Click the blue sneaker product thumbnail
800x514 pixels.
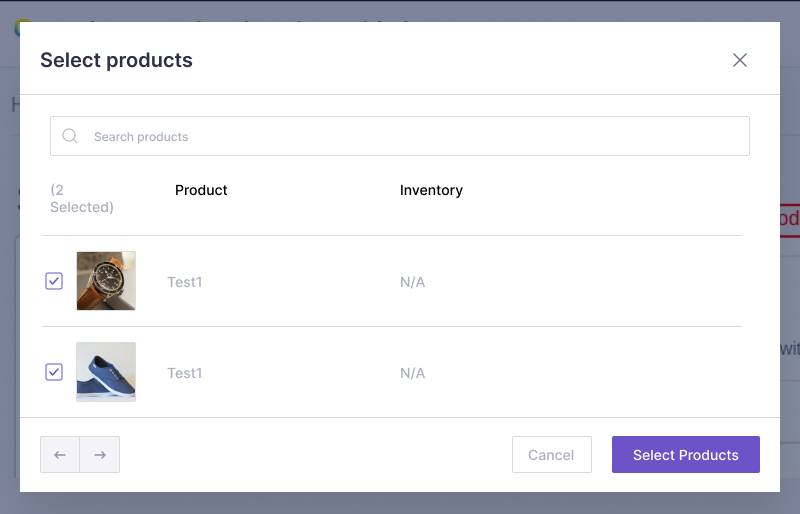(x=106, y=372)
